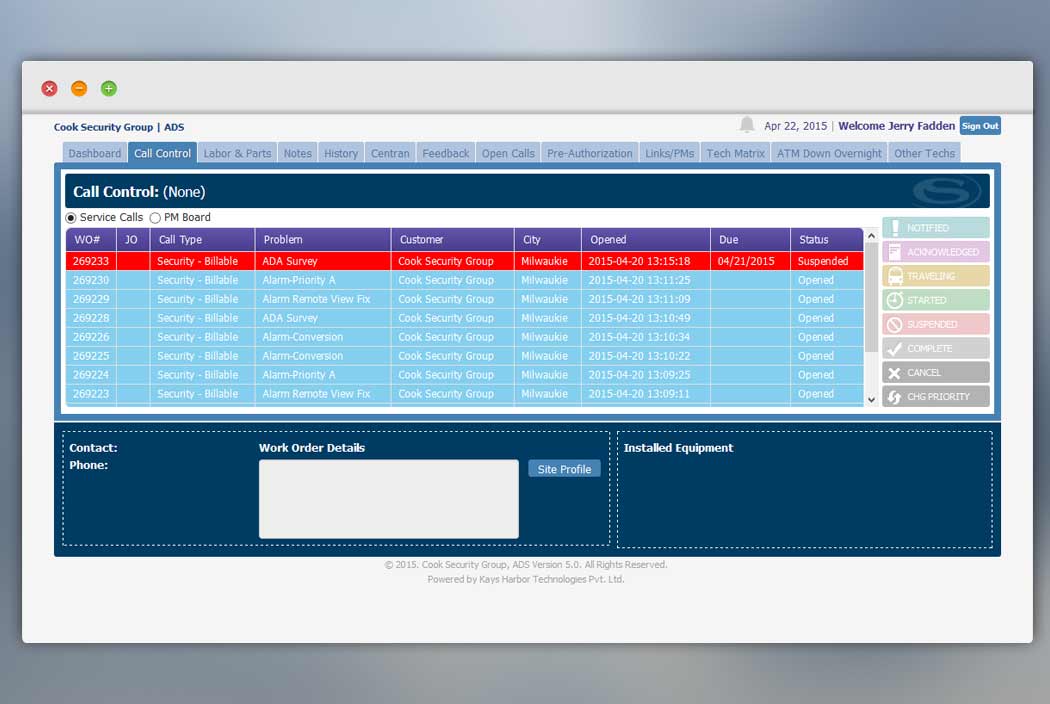Screen dimensions: 1050x704
Task: Open the Site Profile button
Action: coord(564,469)
